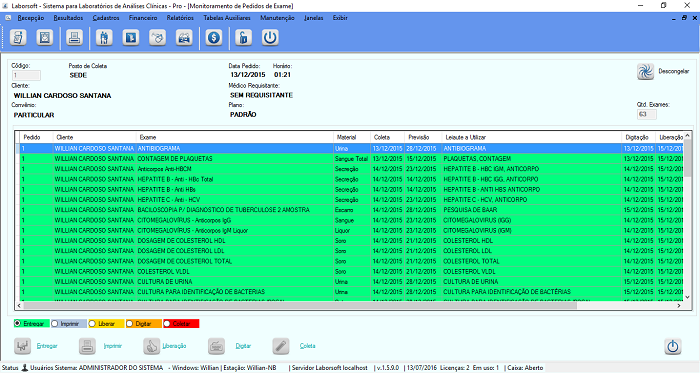Image resolution: width=700 pixels, height=373 pixels.
Task: Open the Relatórios menu
Action: tap(180, 18)
